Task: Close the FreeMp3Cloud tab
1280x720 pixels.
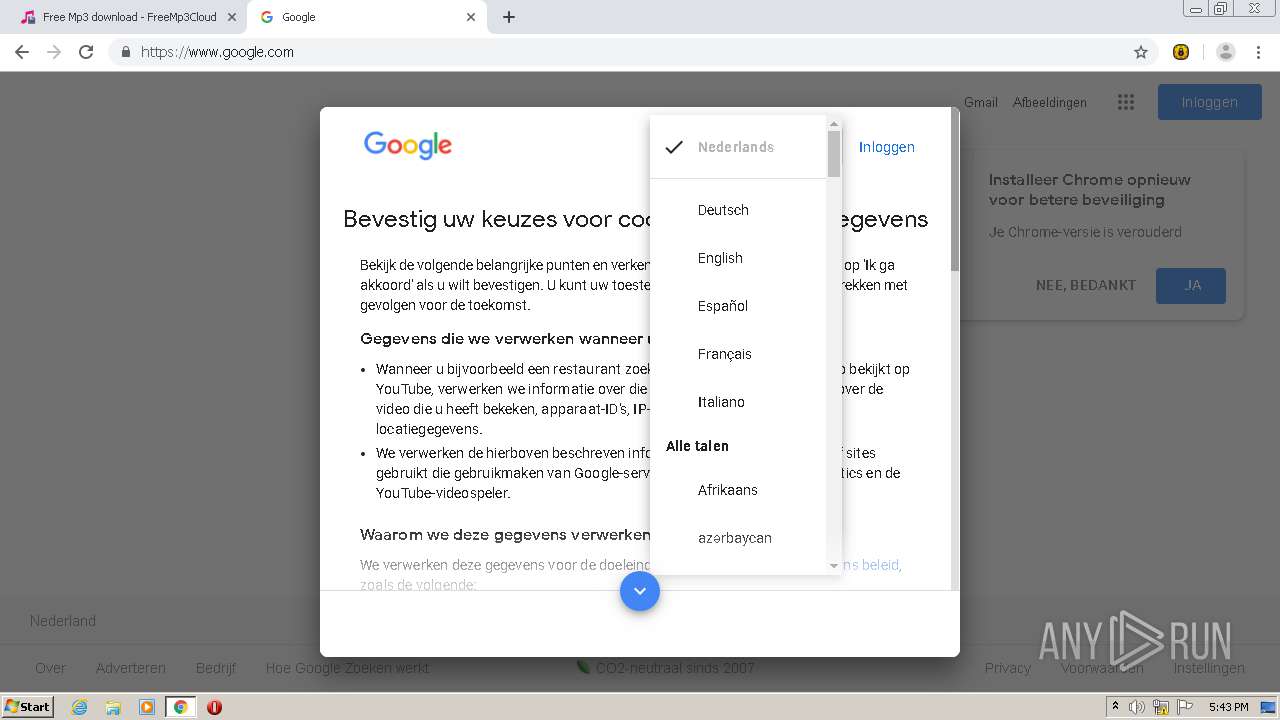Action: (x=232, y=17)
